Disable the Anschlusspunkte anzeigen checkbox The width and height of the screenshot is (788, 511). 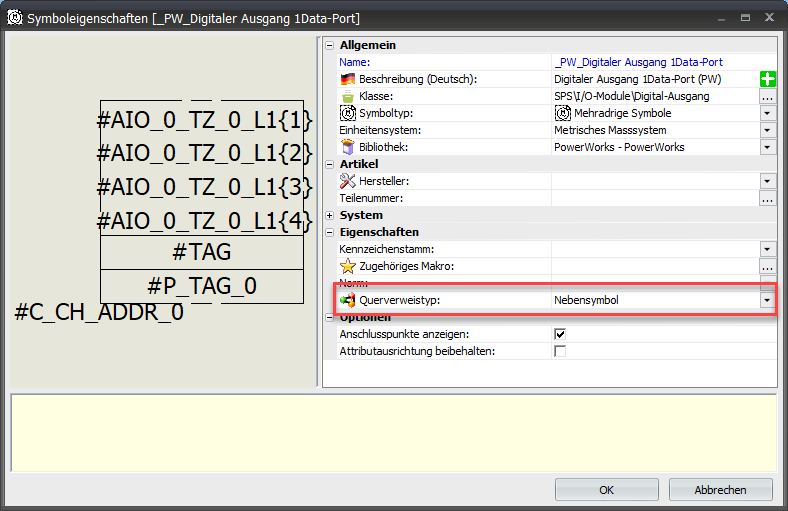click(560, 334)
